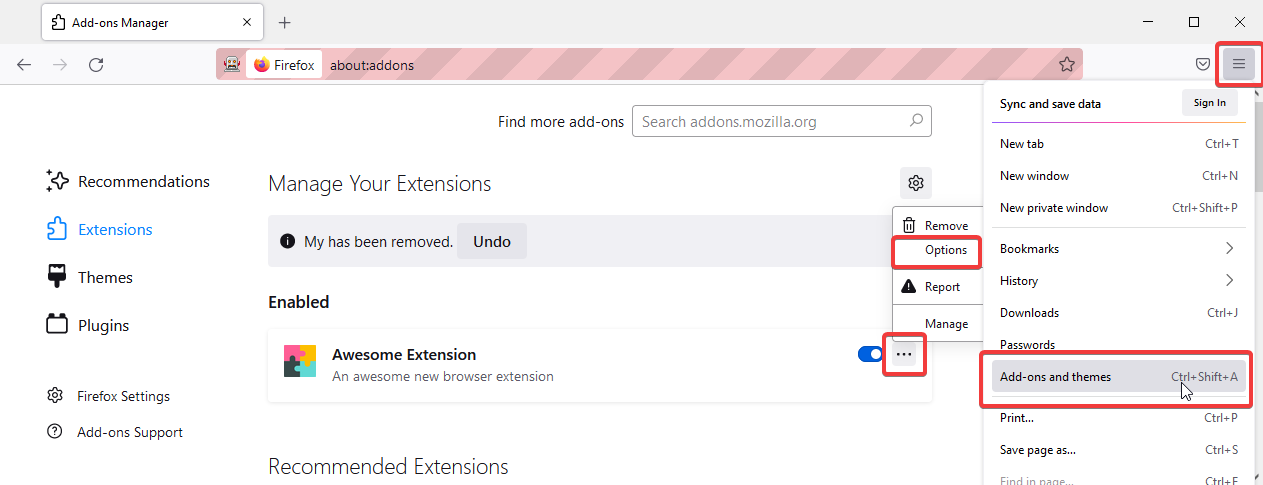Expand the History submenu
Screen dimensions: 1263x485
[x=1120, y=281]
